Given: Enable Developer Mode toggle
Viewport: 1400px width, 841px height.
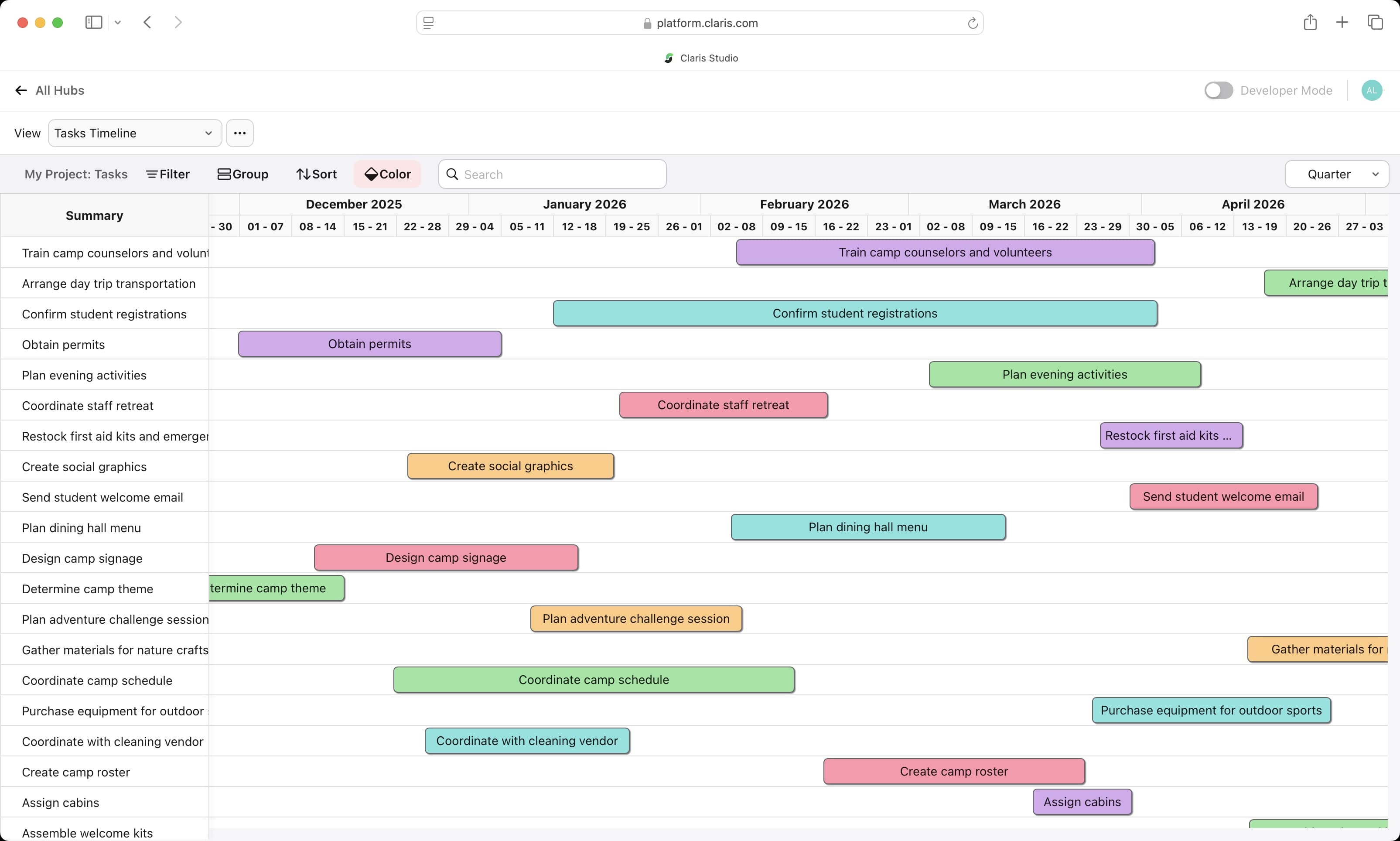Looking at the screenshot, I should [x=1219, y=91].
